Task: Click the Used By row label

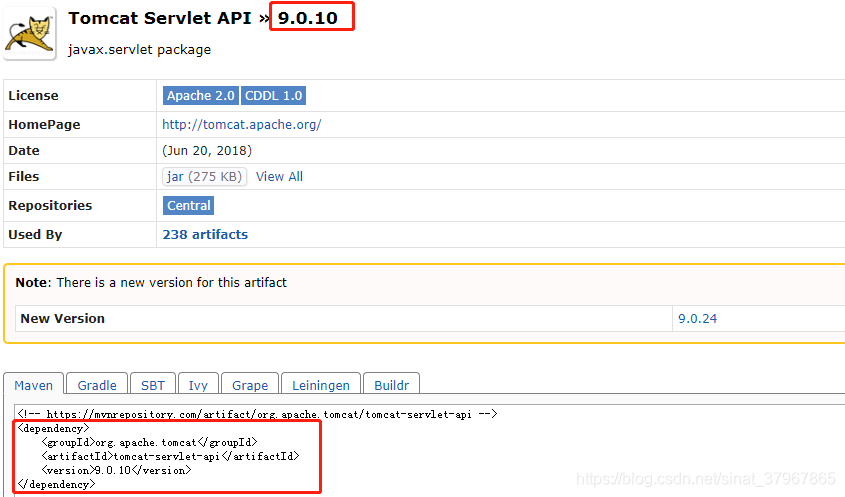Action: [x=35, y=234]
